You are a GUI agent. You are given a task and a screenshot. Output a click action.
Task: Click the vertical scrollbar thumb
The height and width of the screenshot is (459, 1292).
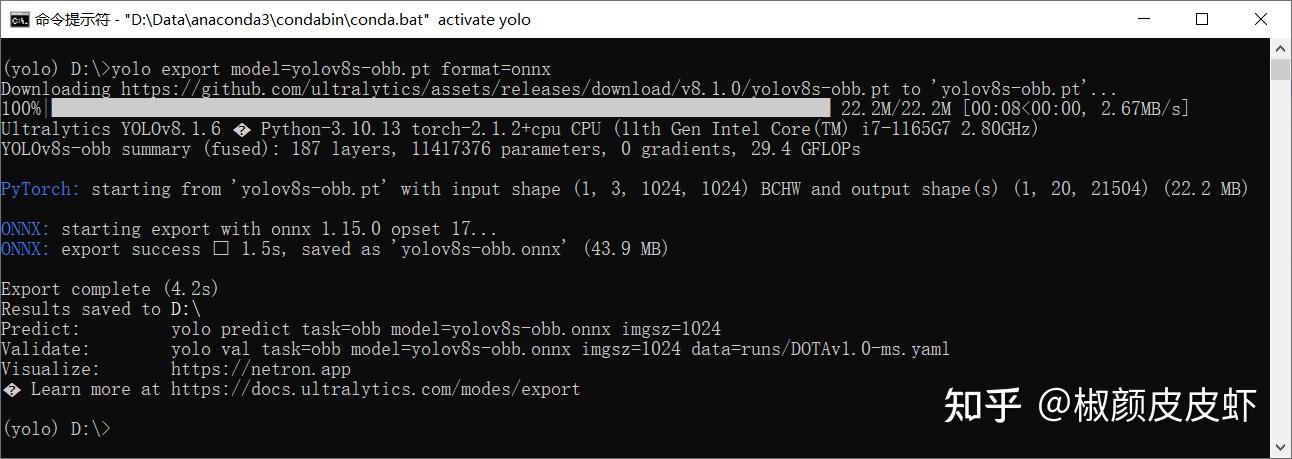(x=1280, y=69)
